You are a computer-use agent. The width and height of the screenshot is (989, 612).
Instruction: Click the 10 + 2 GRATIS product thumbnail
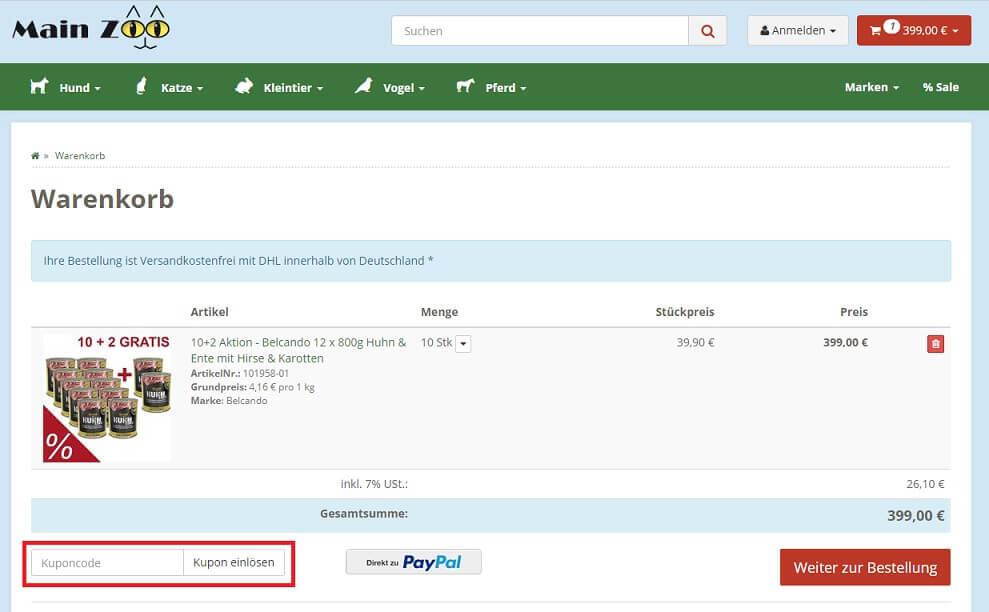(107, 397)
